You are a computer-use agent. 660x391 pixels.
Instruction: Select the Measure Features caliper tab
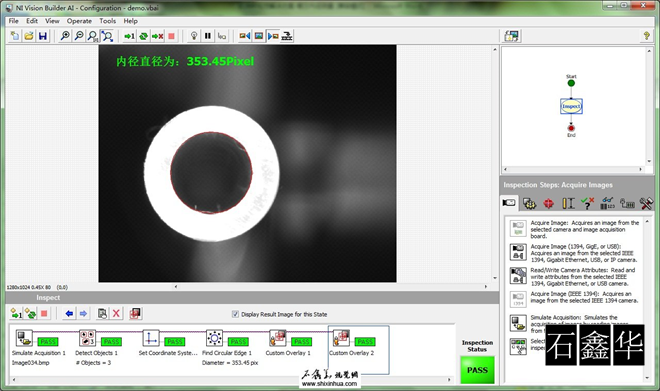pos(568,204)
